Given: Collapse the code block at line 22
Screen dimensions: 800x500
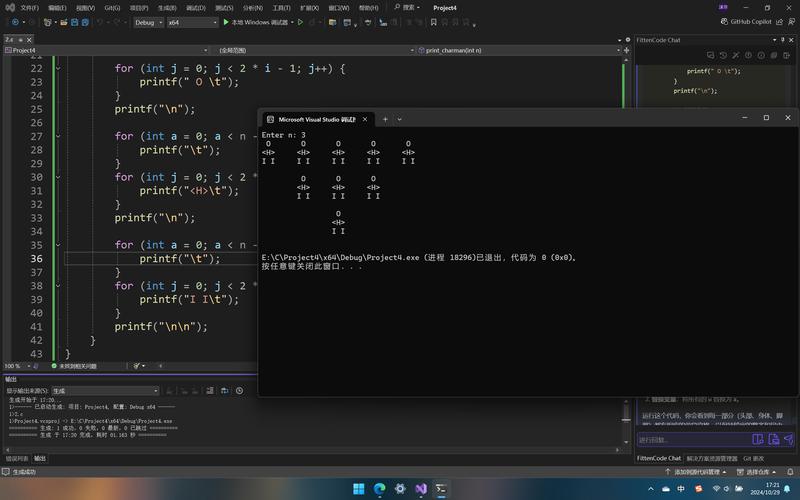Looking at the screenshot, I should tap(57, 69).
